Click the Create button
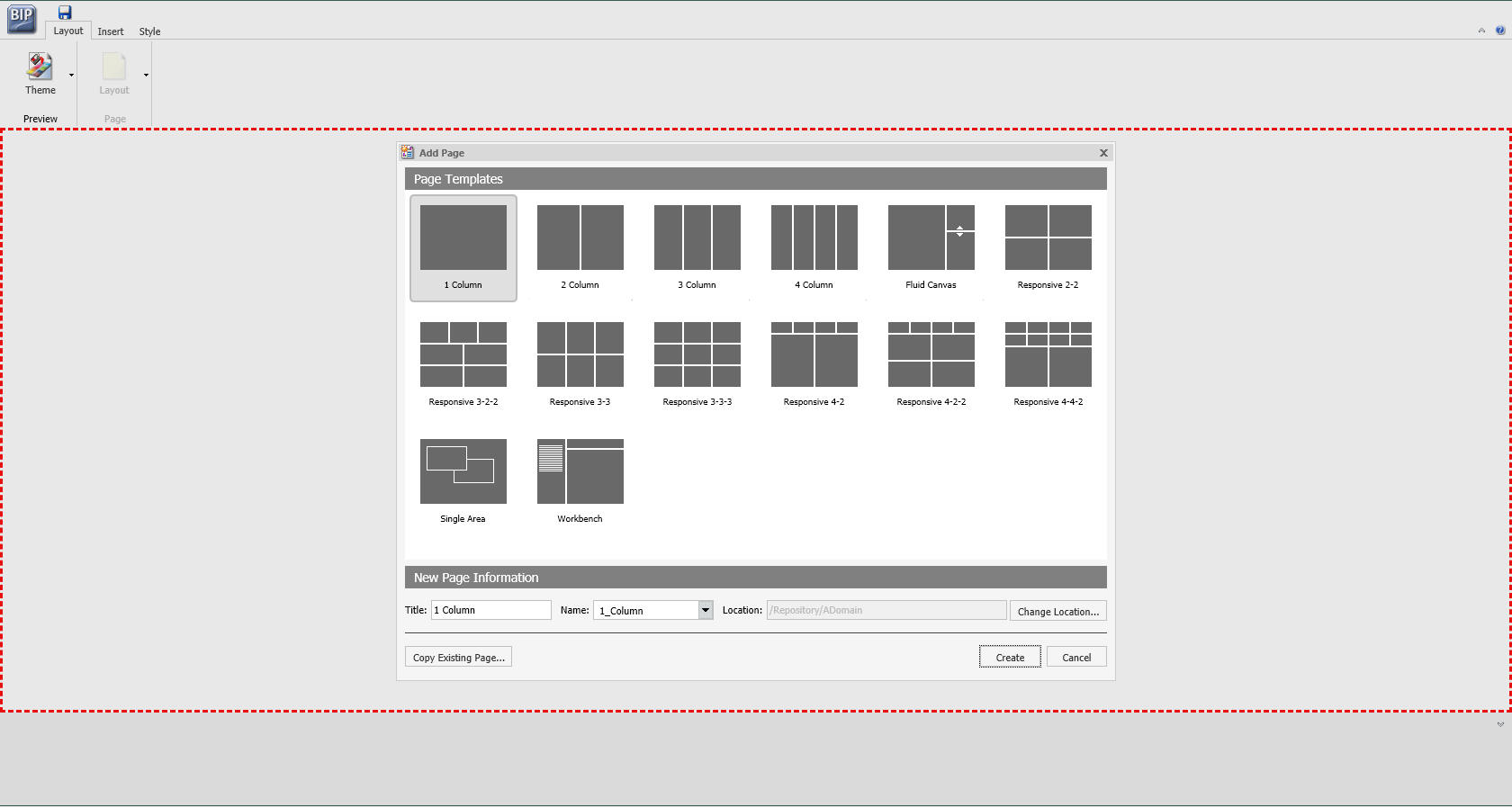 (1010, 658)
